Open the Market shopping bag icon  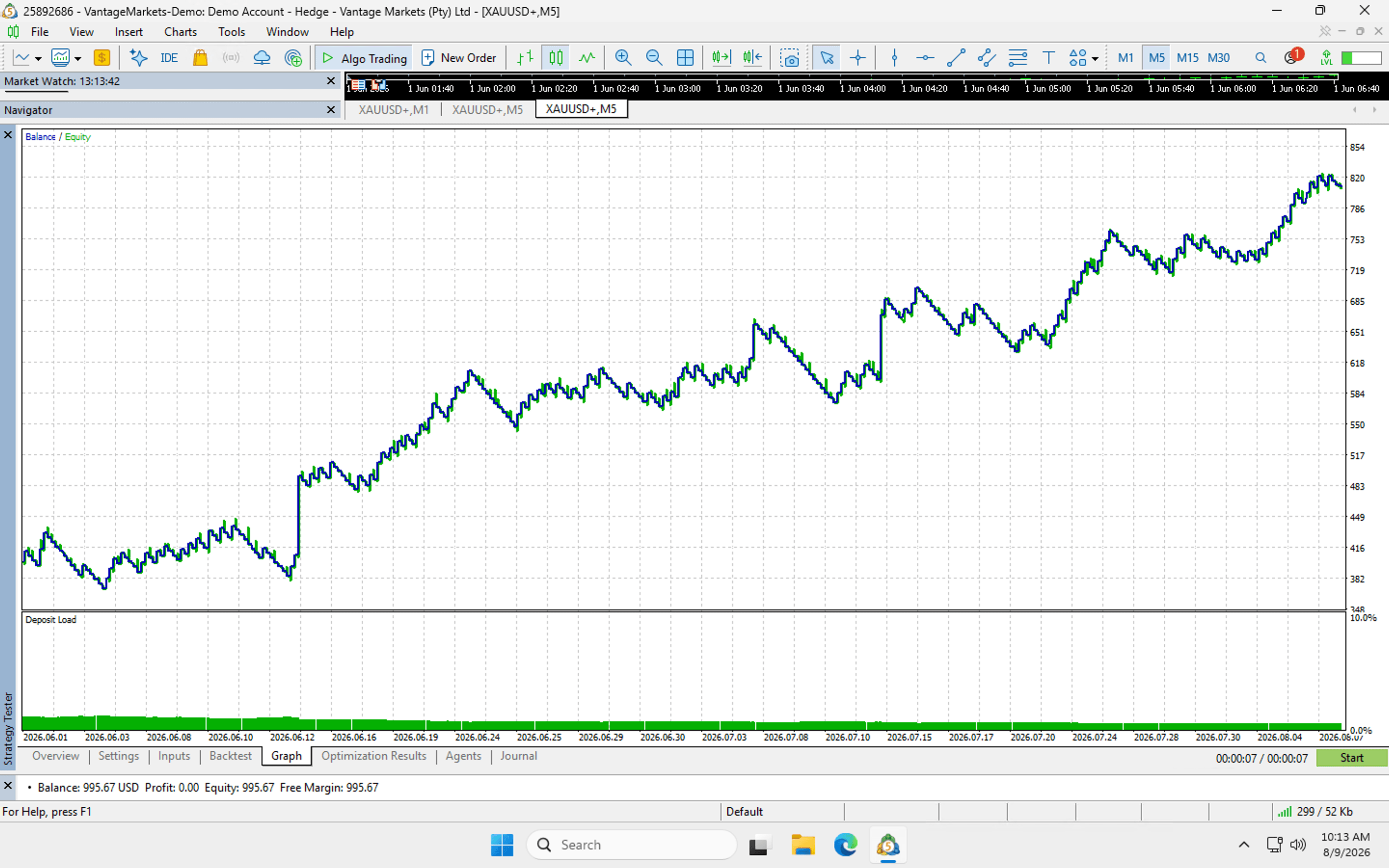[x=200, y=58]
